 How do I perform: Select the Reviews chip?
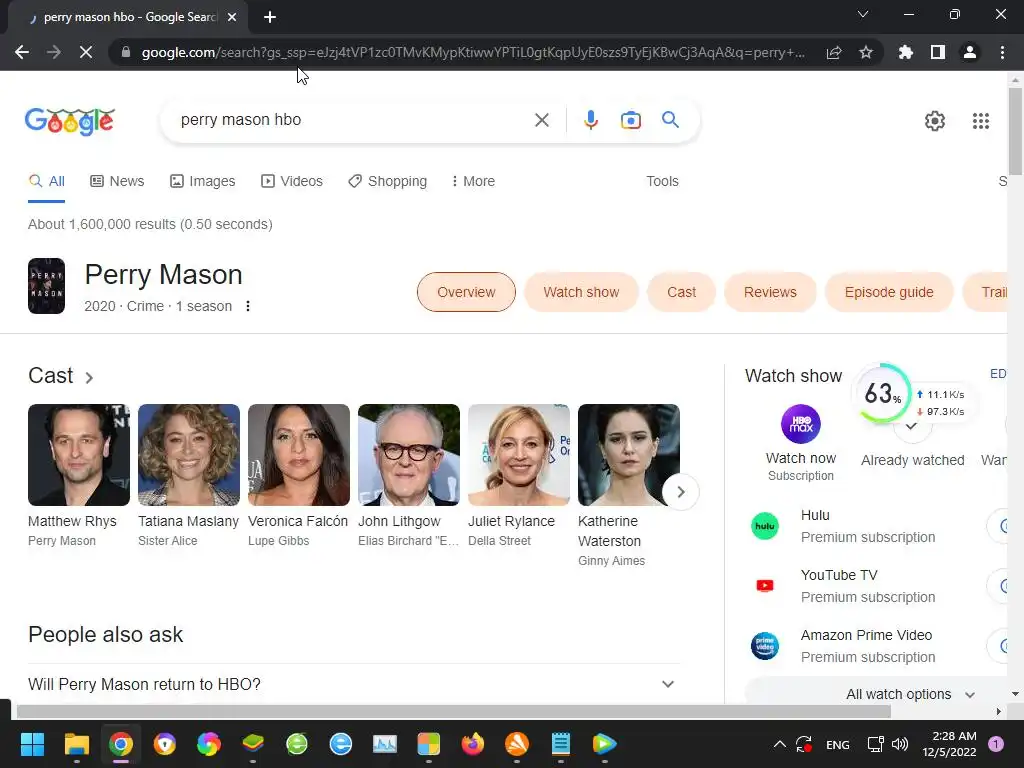point(770,292)
